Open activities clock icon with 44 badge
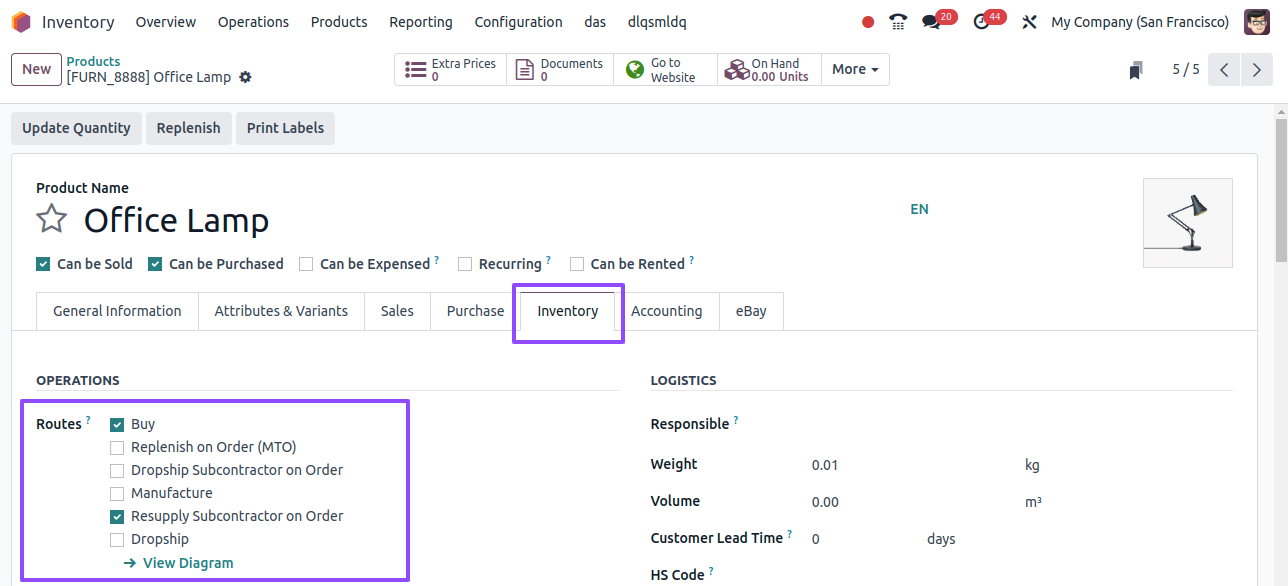The height and width of the screenshot is (586, 1288). [x=981, y=22]
